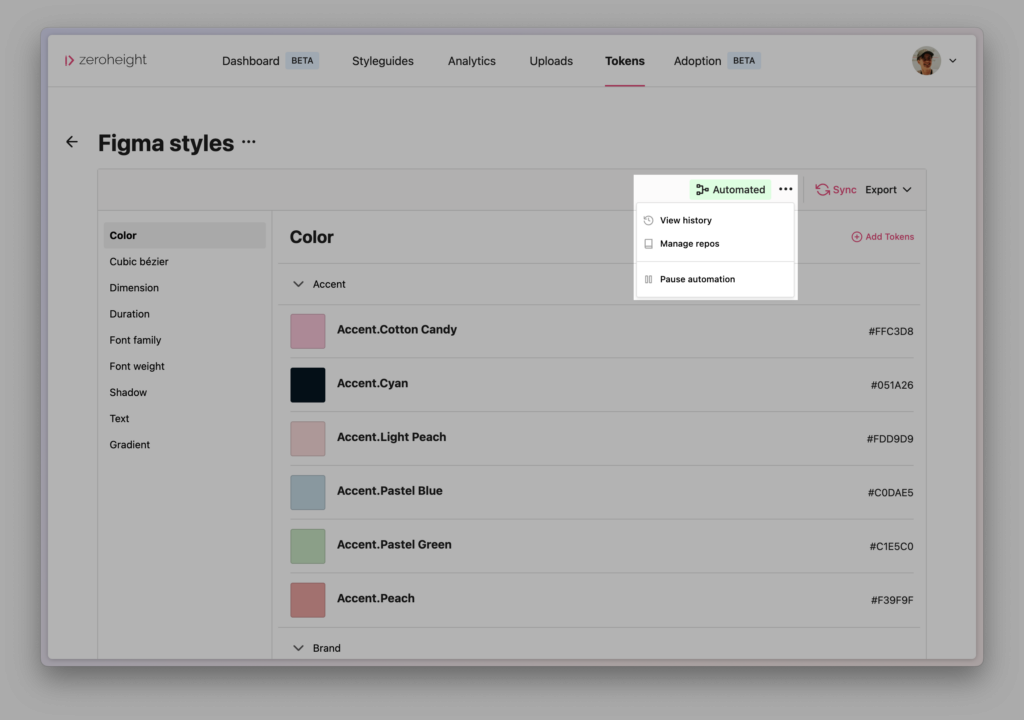Click the Sync button
1024x720 pixels.
(x=835, y=189)
